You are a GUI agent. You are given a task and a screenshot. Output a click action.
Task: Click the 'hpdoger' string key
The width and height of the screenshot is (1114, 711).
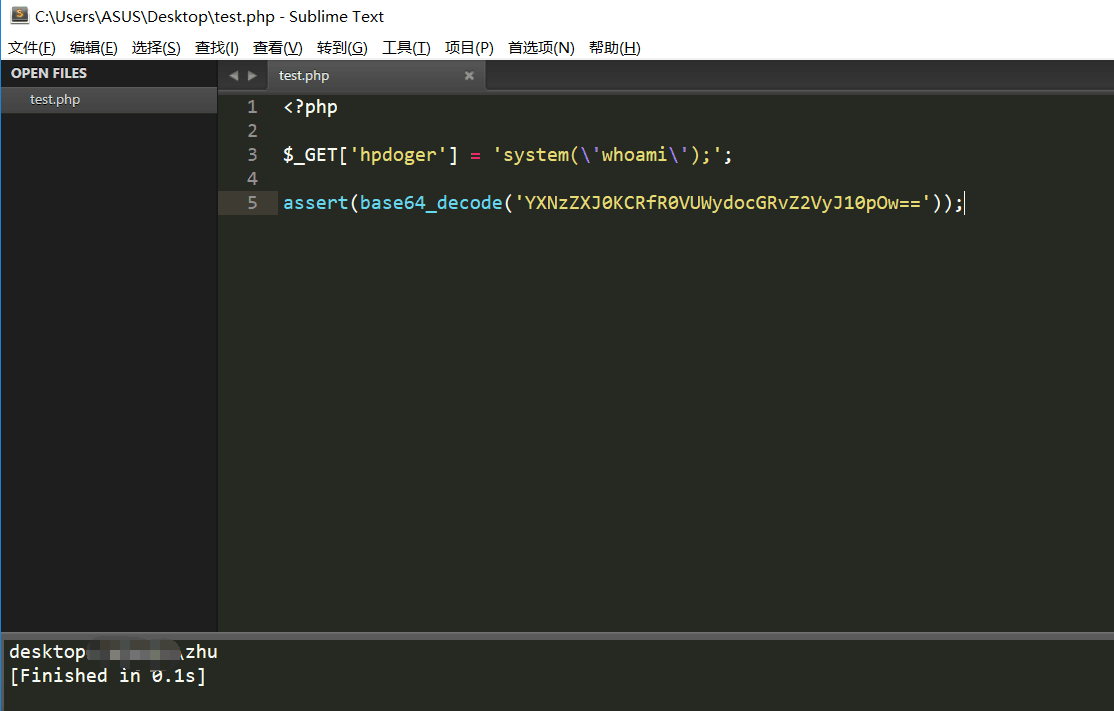click(398, 155)
